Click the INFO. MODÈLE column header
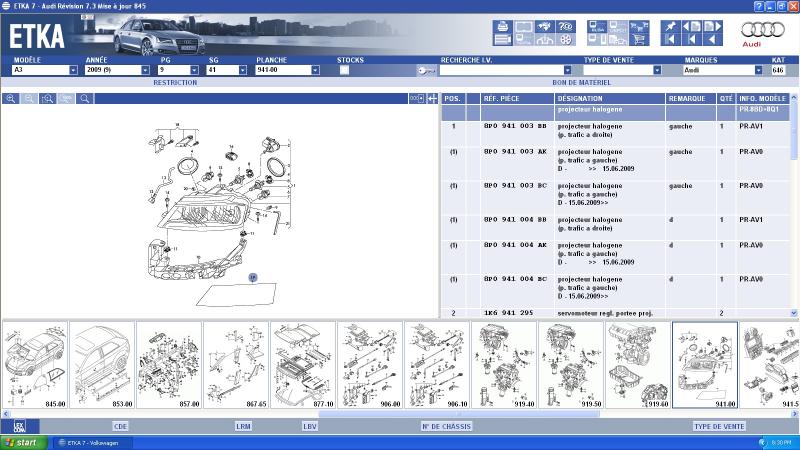The height and width of the screenshot is (450, 800). click(763, 98)
